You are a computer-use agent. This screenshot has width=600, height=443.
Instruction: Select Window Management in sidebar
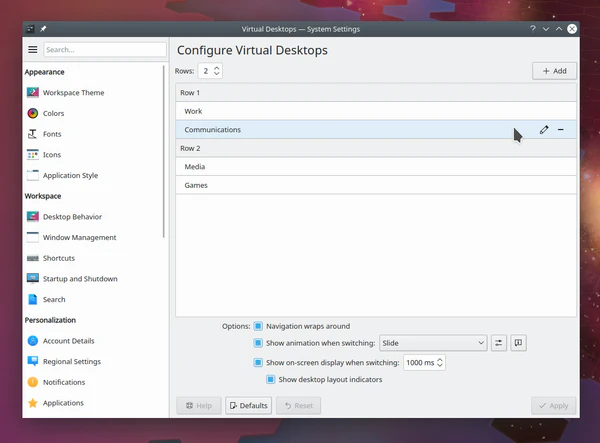pos(79,238)
